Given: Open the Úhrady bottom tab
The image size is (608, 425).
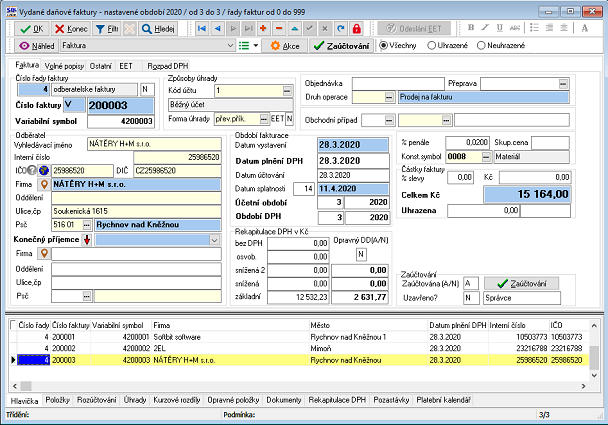Looking at the screenshot, I should pyautogui.click(x=135, y=400).
